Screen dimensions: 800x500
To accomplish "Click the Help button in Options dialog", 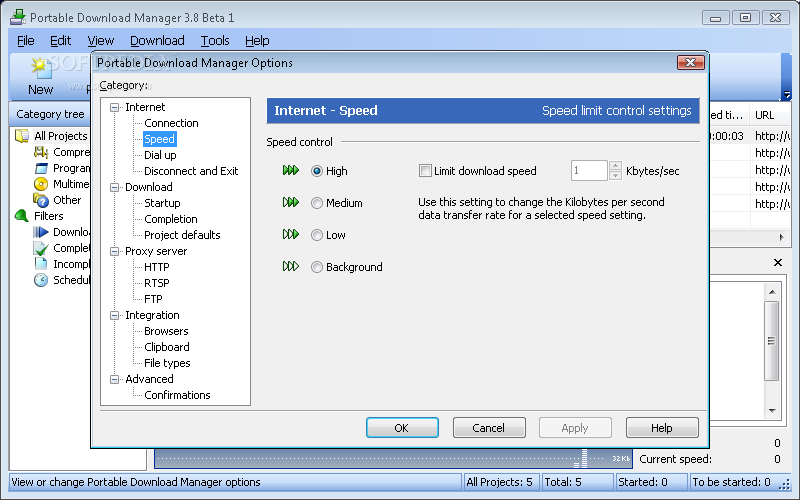I will [x=662, y=428].
